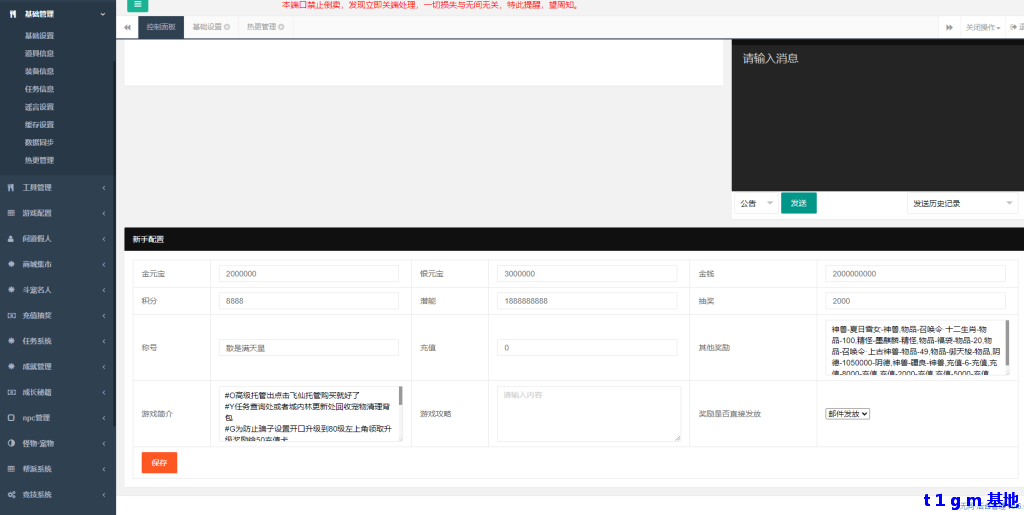The height and width of the screenshot is (515, 1024).
Task: Click the 怪物·宠物 half-circle icon
Action: click(x=10, y=443)
